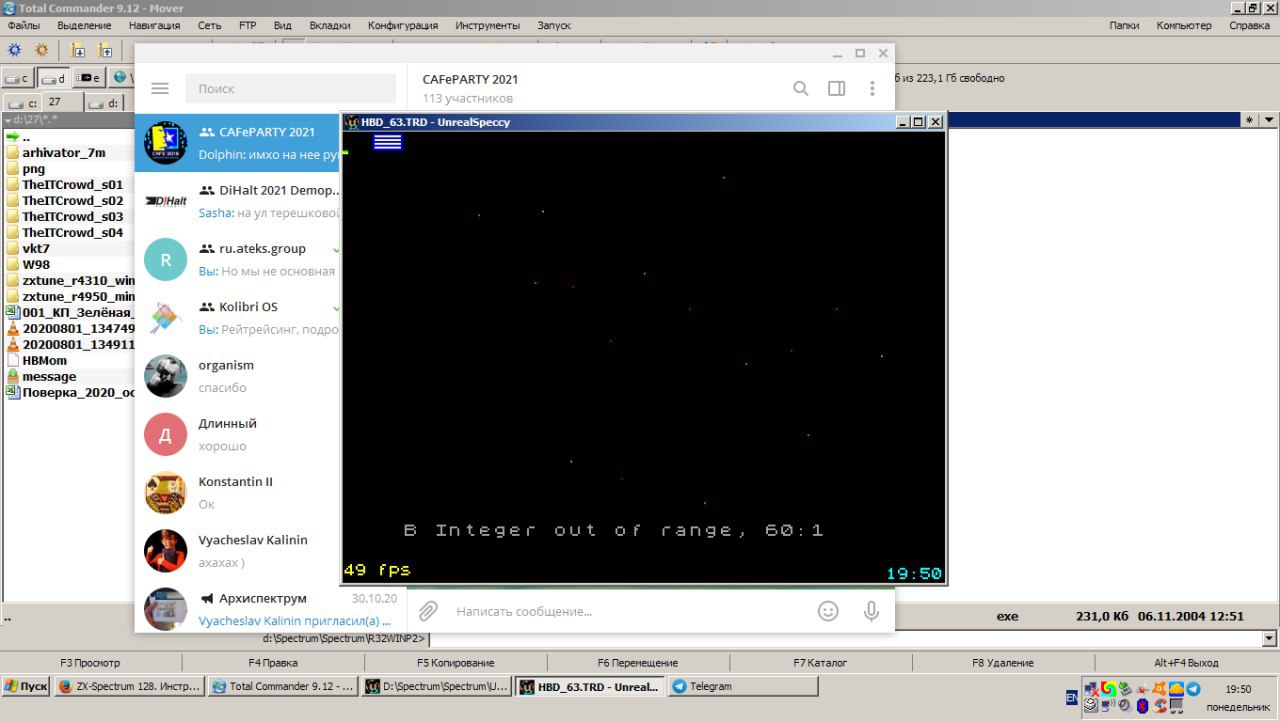Switch to drive c button
This screenshot has height=722, width=1280.
click(x=18, y=78)
